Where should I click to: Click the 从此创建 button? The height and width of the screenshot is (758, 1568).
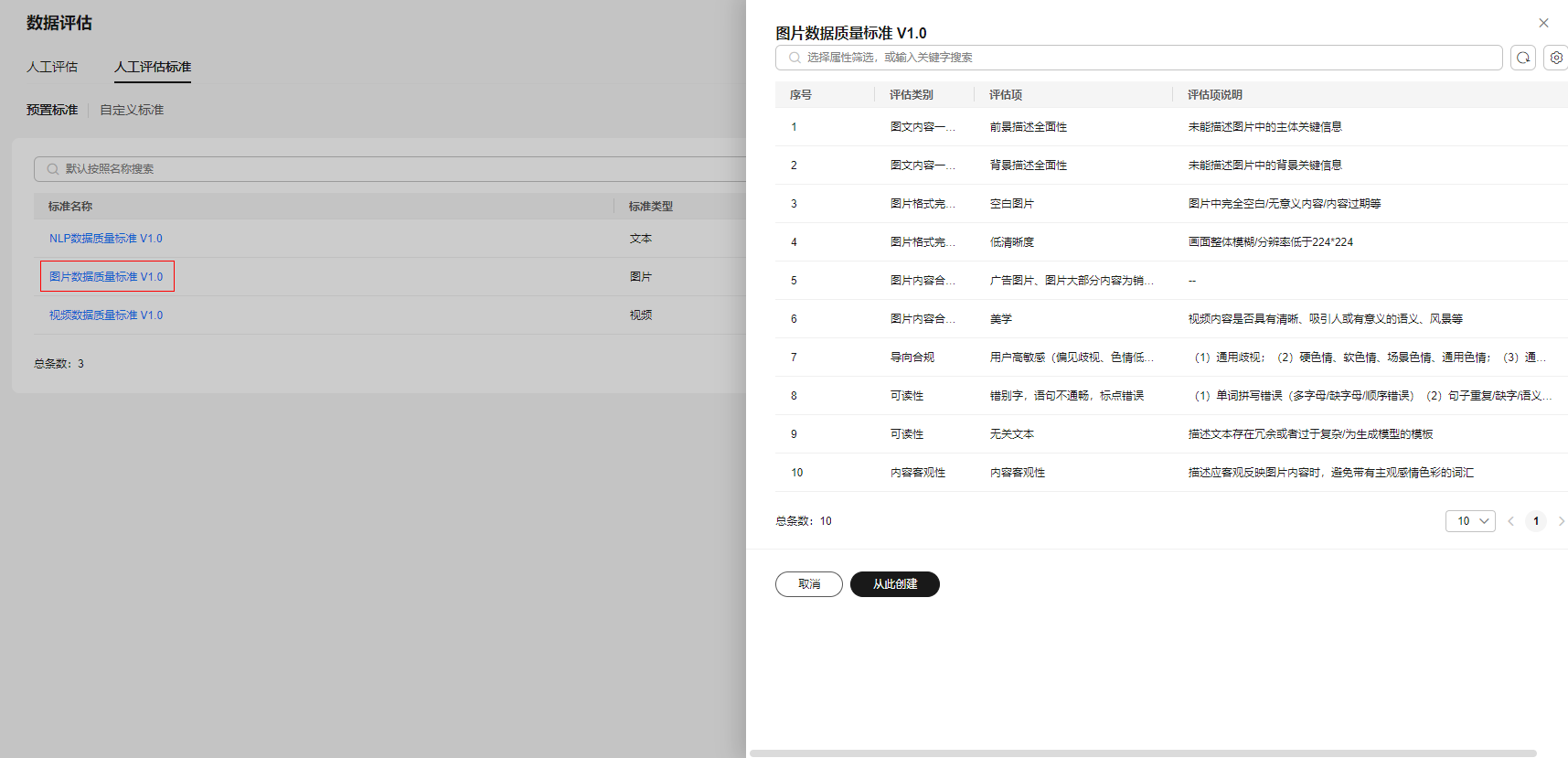(x=894, y=584)
